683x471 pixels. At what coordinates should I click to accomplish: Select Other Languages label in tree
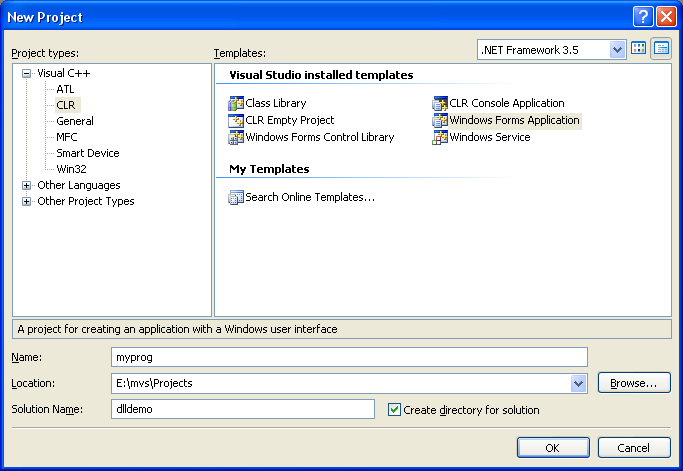pos(79,185)
